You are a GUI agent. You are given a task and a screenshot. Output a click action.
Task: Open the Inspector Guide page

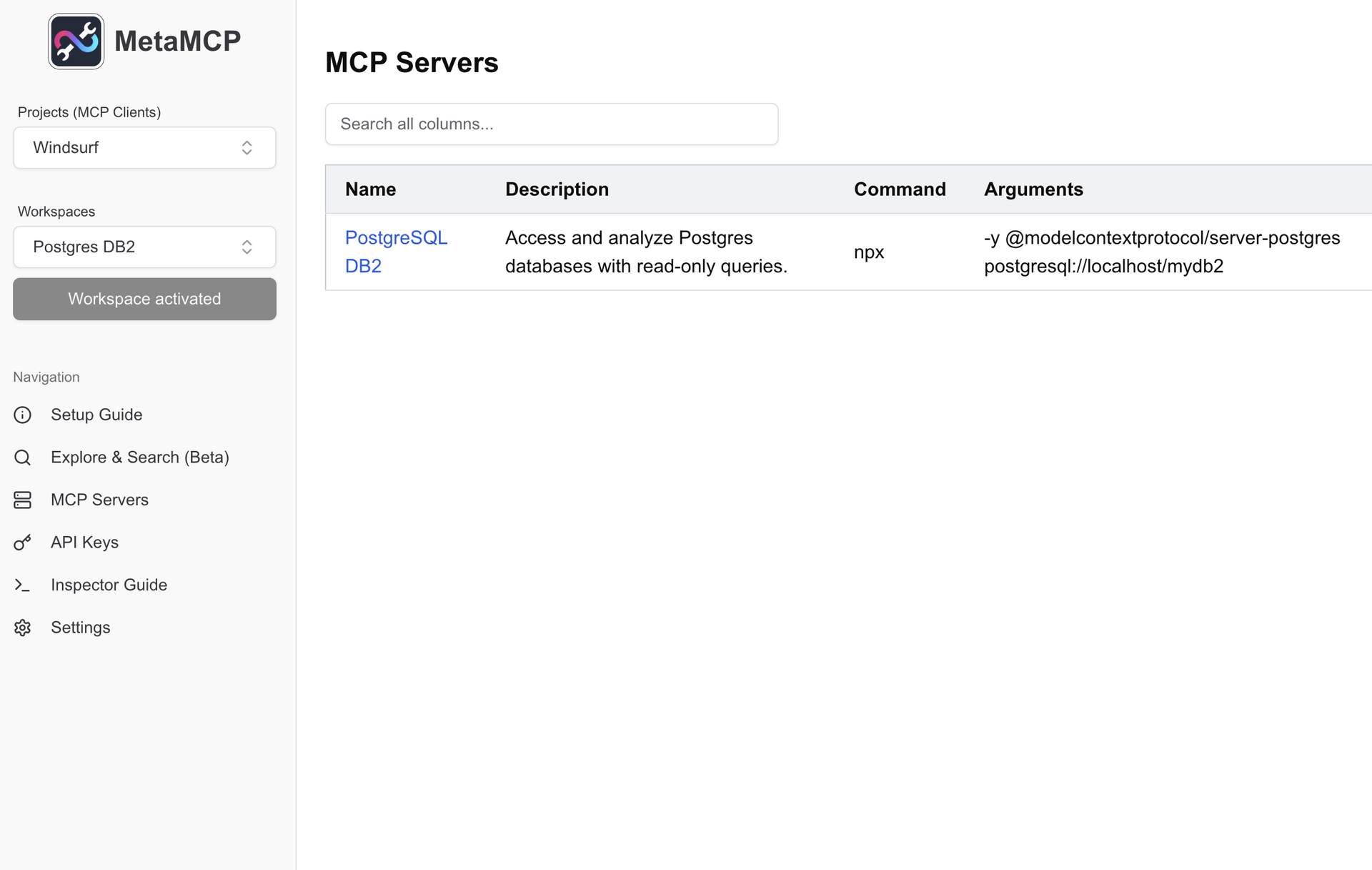pos(109,585)
